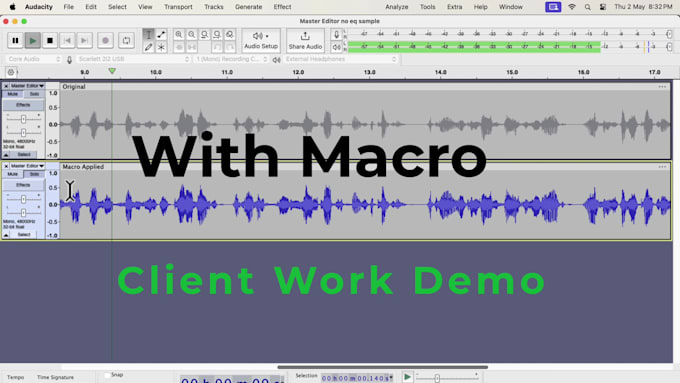
Task: Click the Play-at-Speed button
Action: pyautogui.click(x=407, y=377)
